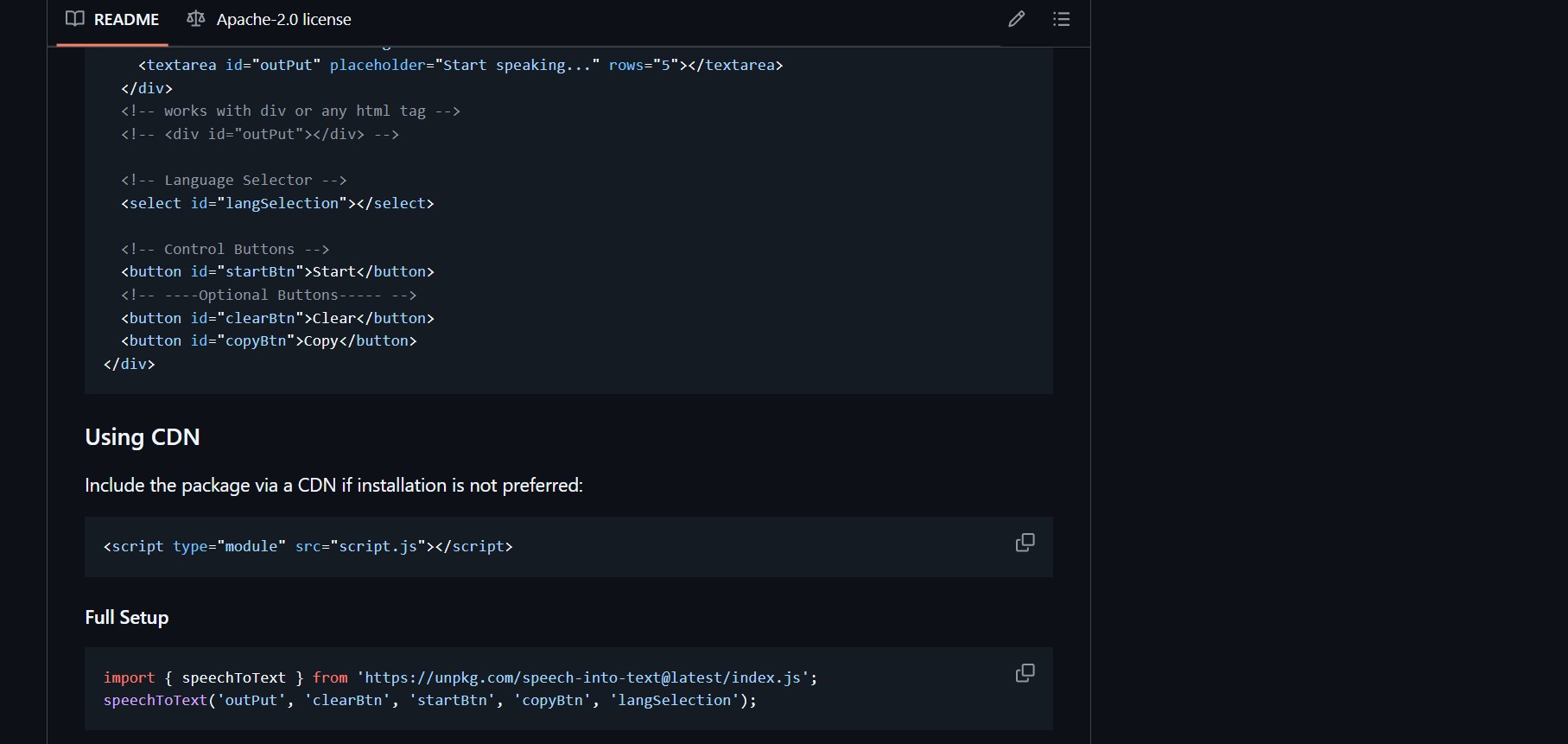The image size is (1568, 744).
Task: Click the book icon beside README
Action: 75,19
